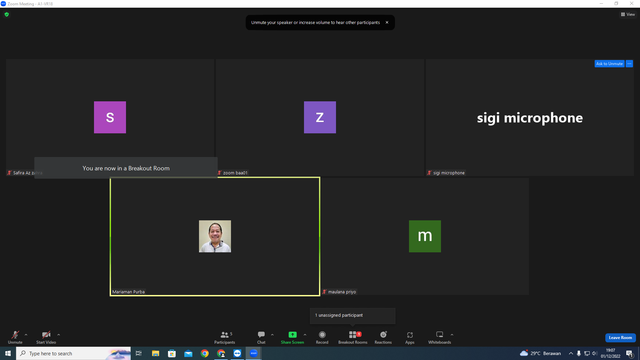
Task: Click the microphone icon in system tray
Action: point(579,353)
